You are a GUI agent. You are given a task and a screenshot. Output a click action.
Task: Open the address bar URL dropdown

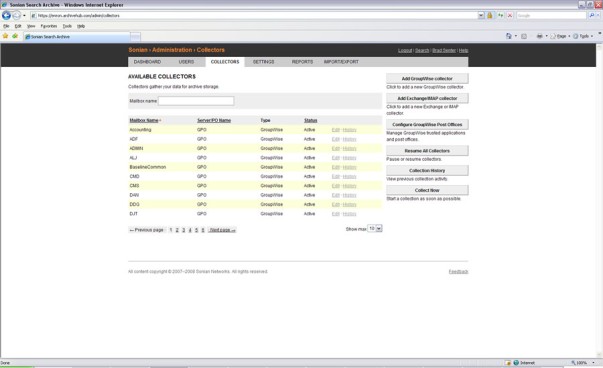pyautogui.click(x=481, y=15)
